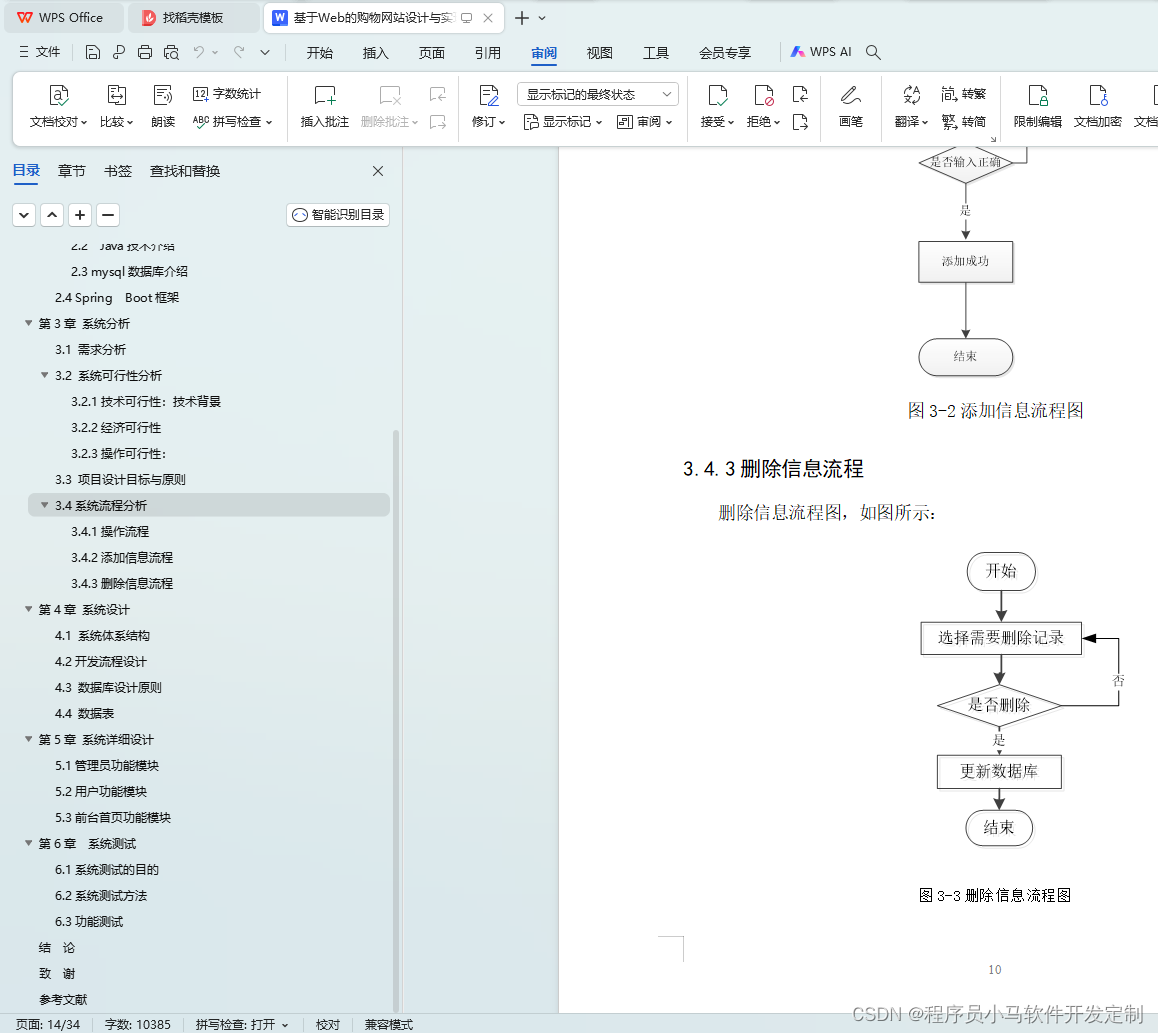Switch to the 视图 ribbon tab
This screenshot has height=1033, width=1158.
click(600, 52)
